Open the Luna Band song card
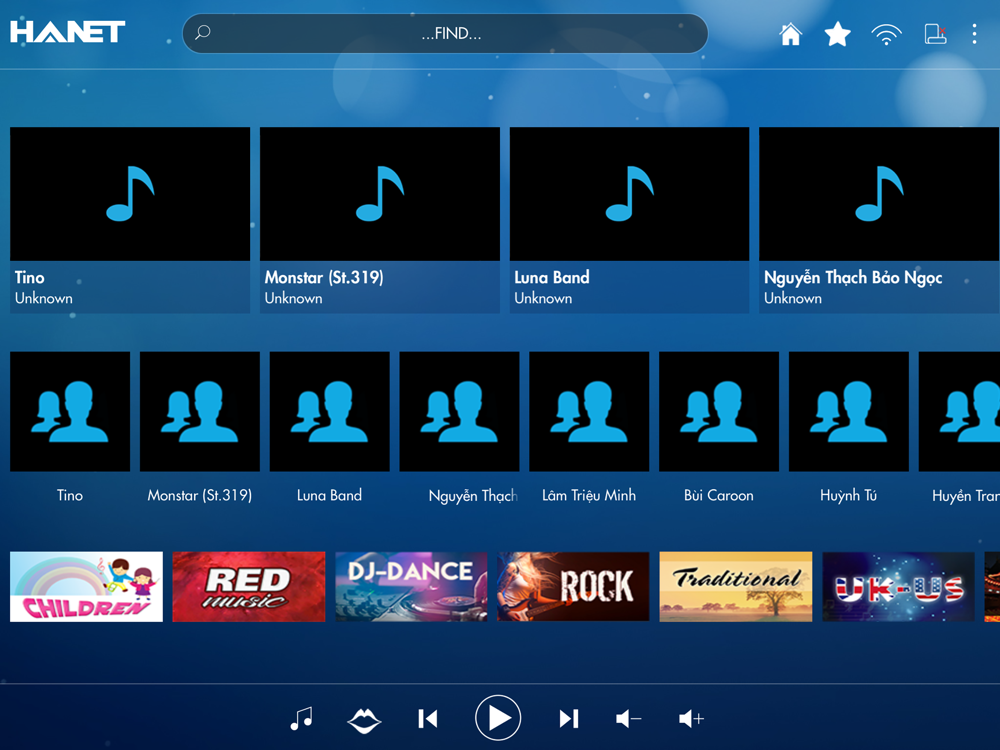Image resolution: width=1000 pixels, height=750 pixels. point(629,220)
